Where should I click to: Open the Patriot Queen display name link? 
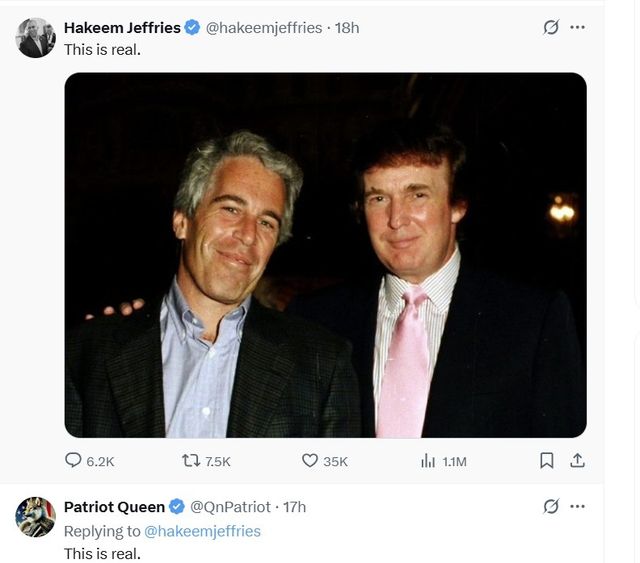[x=114, y=507]
